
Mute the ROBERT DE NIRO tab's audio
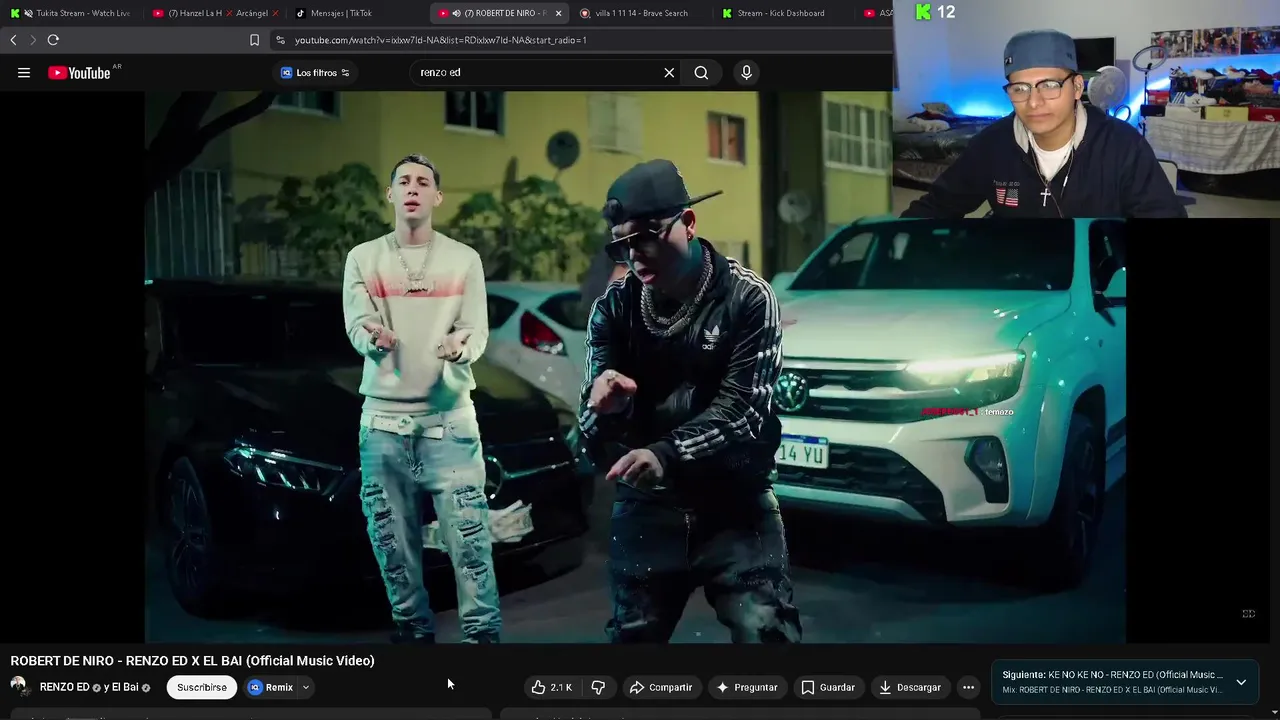[456, 13]
